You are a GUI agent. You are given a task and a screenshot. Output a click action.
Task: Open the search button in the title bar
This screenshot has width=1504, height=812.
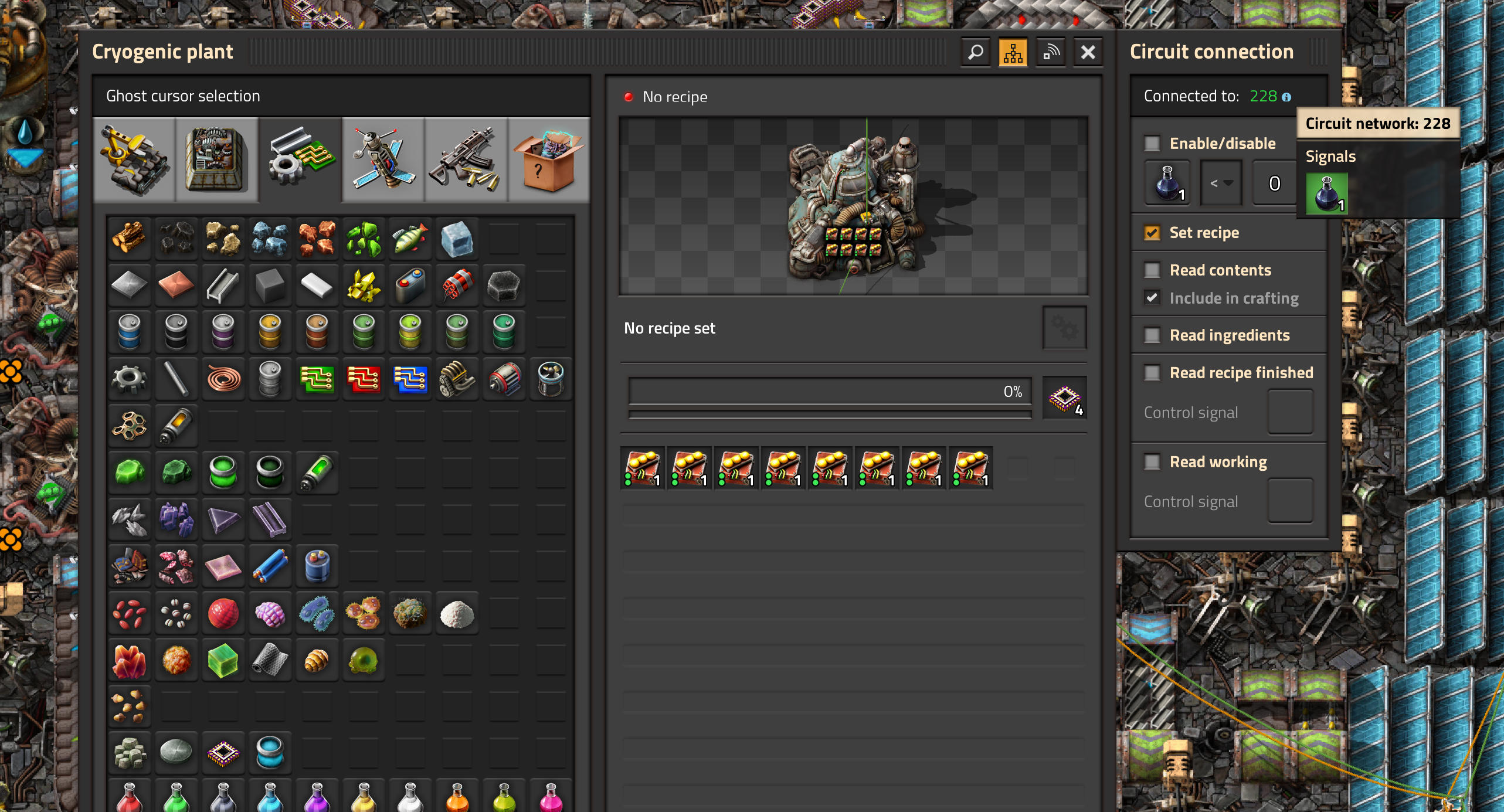976,53
